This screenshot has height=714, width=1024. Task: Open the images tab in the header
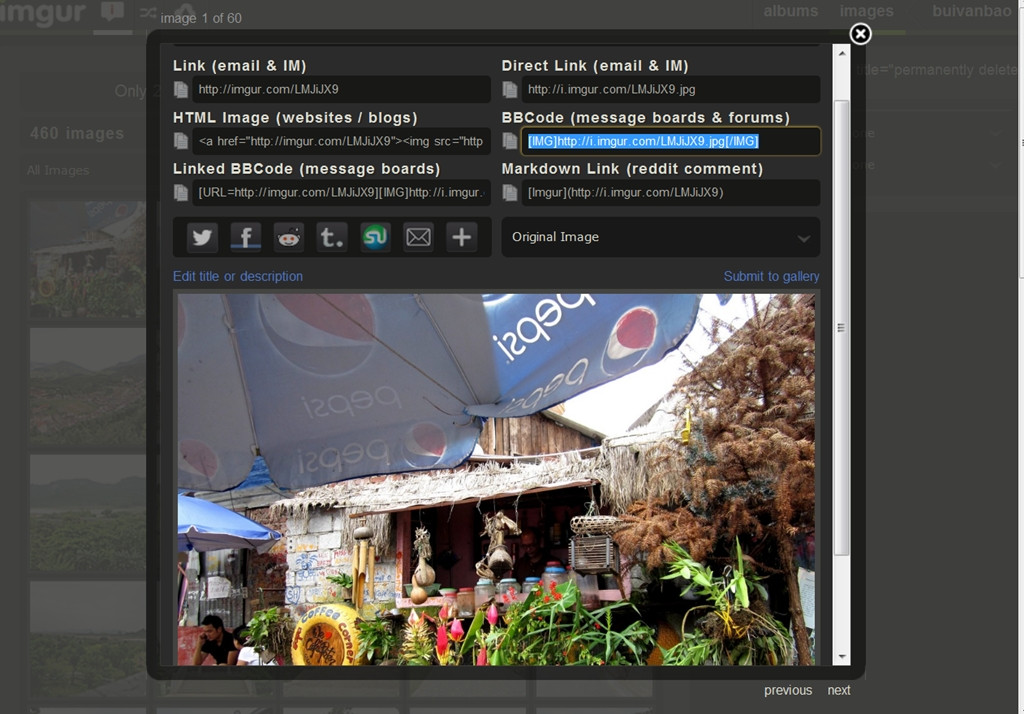click(x=867, y=11)
